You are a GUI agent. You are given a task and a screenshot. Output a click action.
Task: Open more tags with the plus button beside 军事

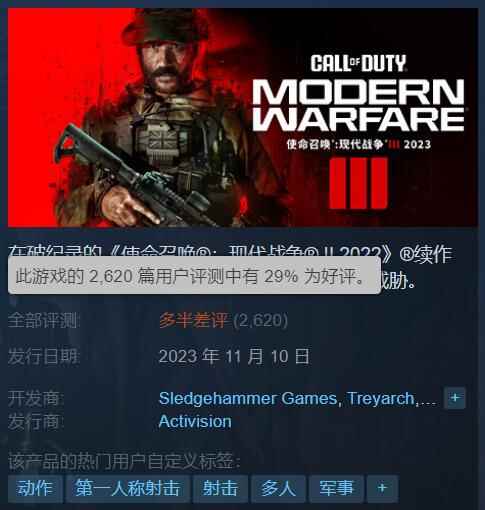[382, 488]
